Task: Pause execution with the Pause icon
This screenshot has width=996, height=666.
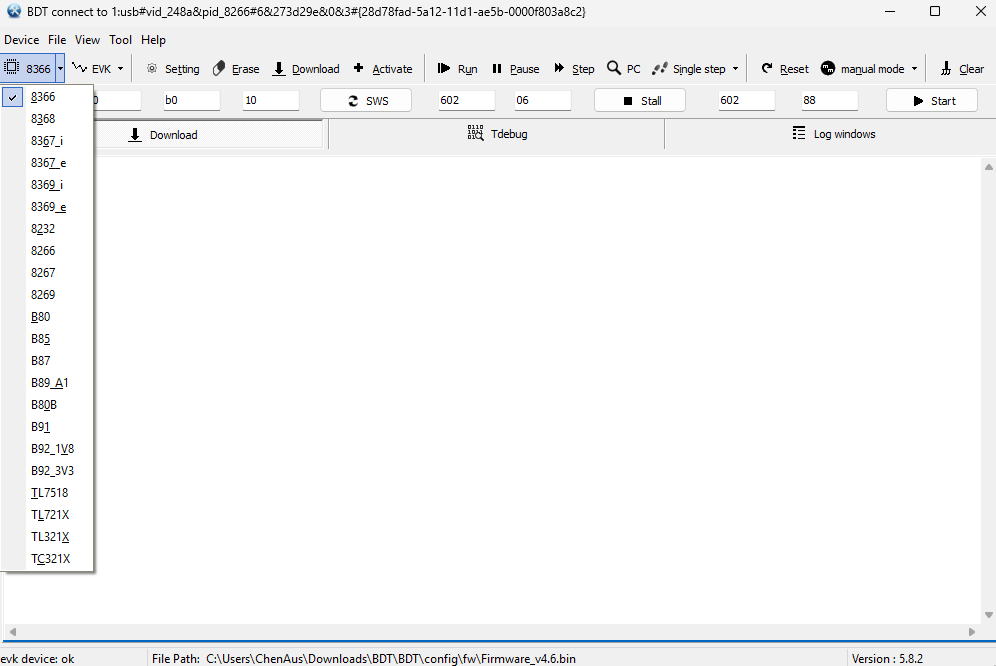Action: pos(497,69)
